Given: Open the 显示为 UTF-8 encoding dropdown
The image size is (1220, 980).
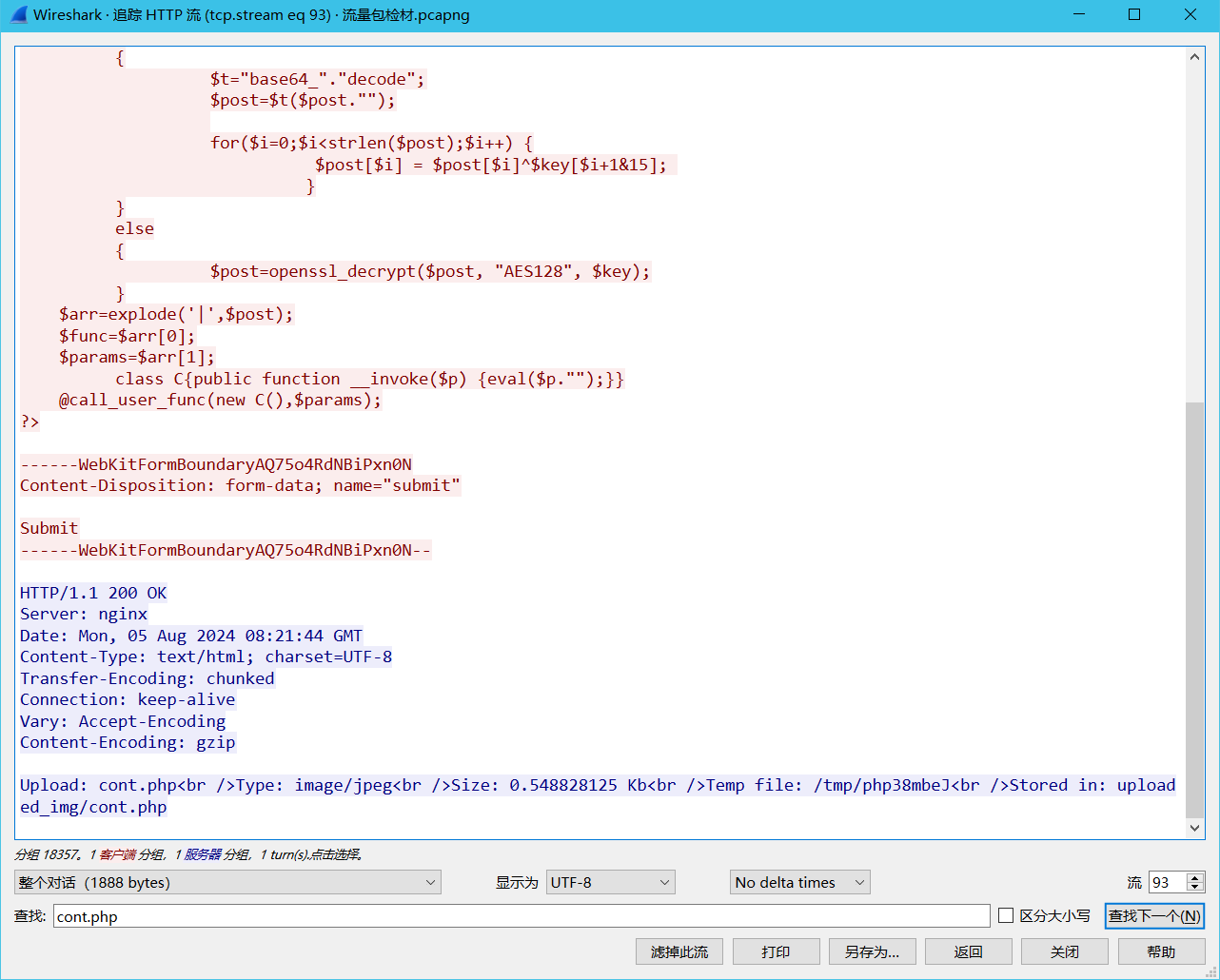Looking at the screenshot, I should (x=611, y=882).
